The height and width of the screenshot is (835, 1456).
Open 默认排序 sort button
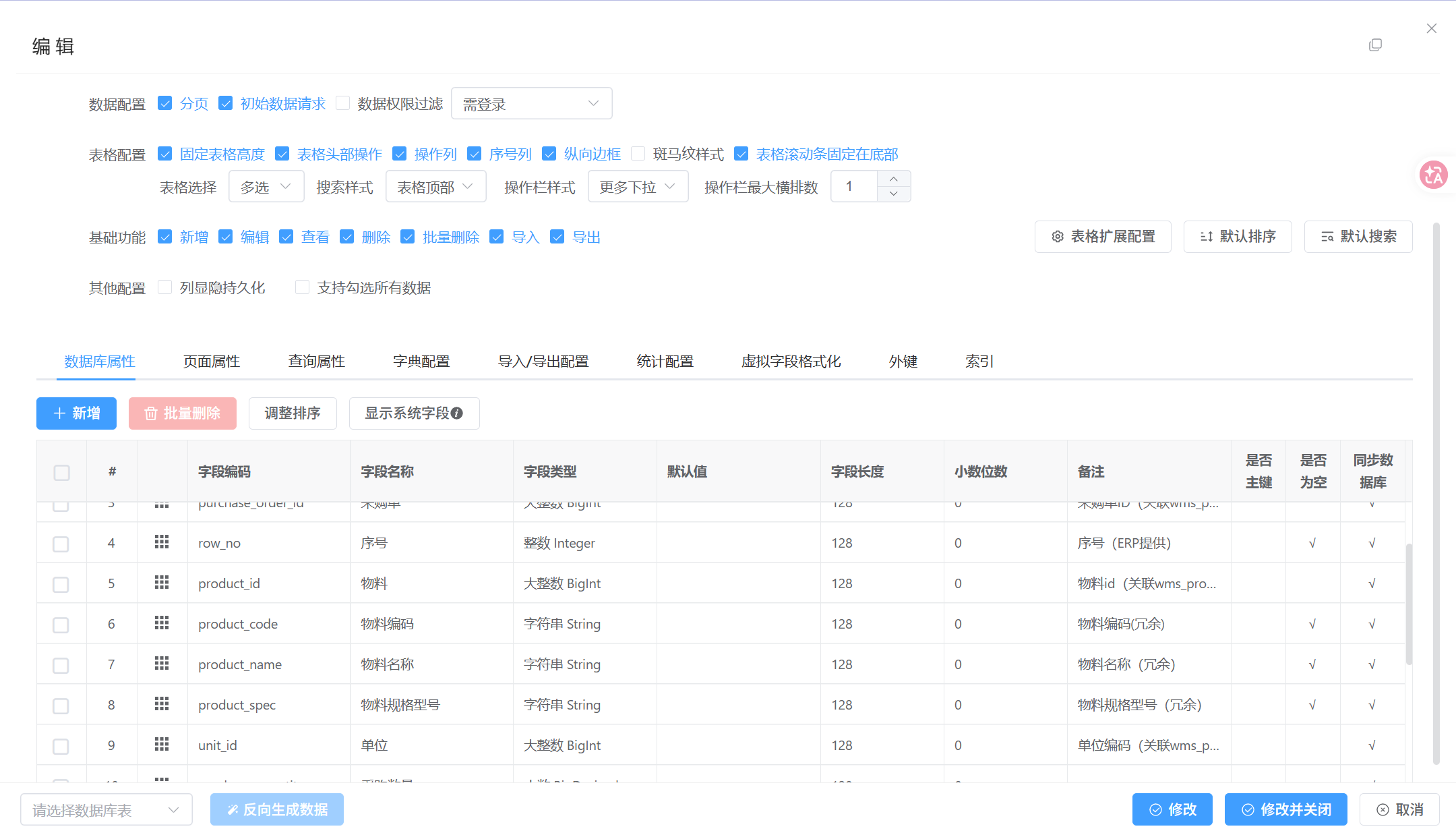[x=1238, y=237]
